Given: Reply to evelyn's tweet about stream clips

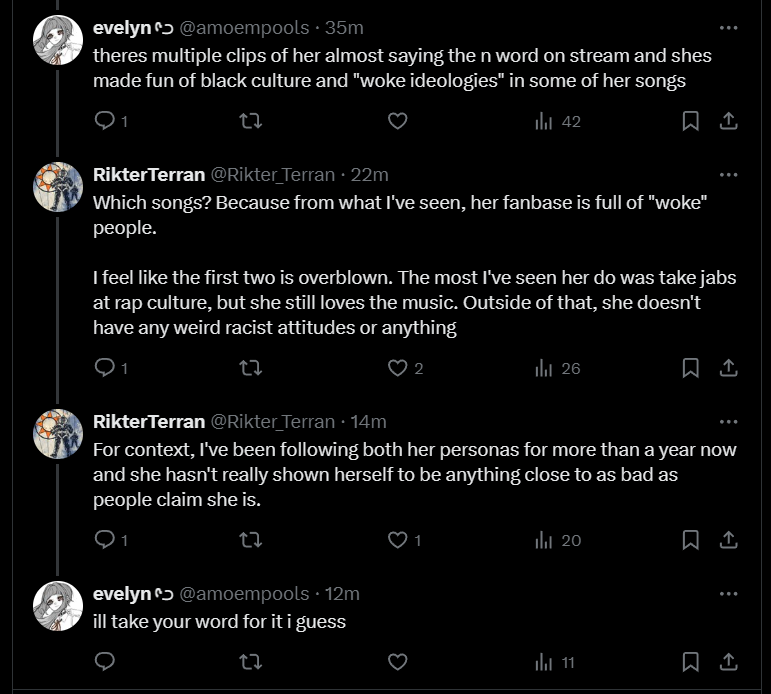Looking at the screenshot, I should tap(105, 121).
